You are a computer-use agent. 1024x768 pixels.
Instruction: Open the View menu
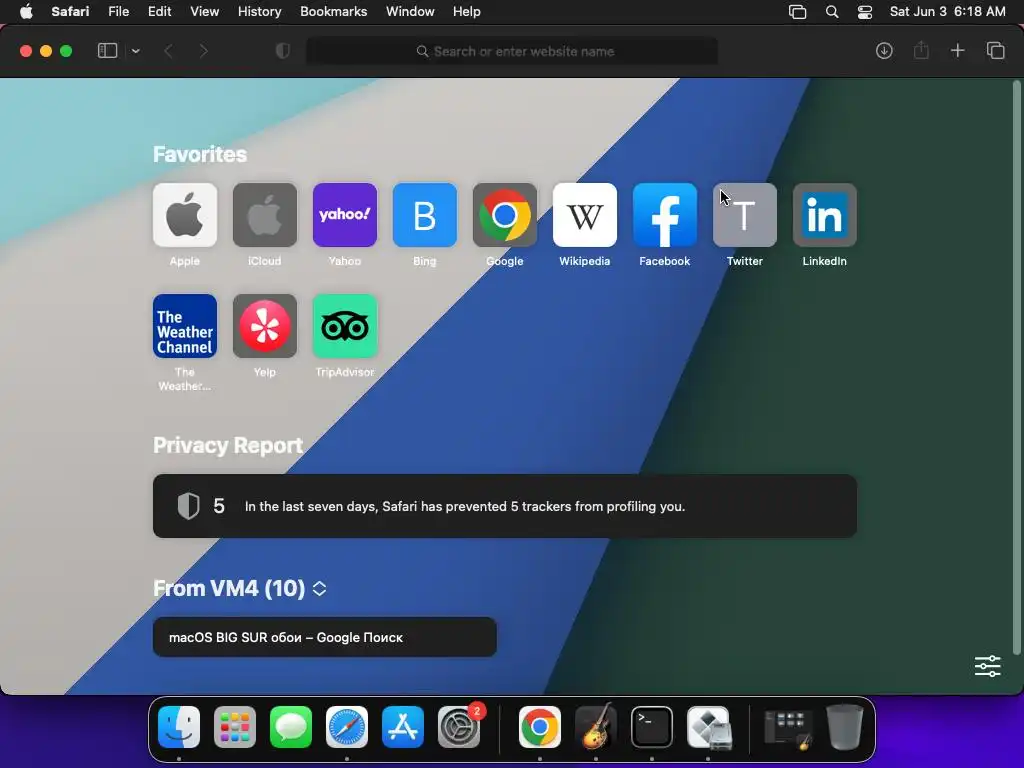tap(204, 12)
